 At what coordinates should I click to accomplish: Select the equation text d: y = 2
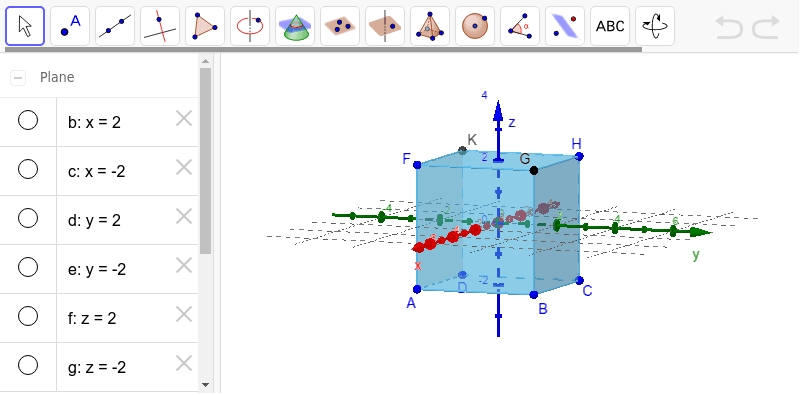(94, 220)
